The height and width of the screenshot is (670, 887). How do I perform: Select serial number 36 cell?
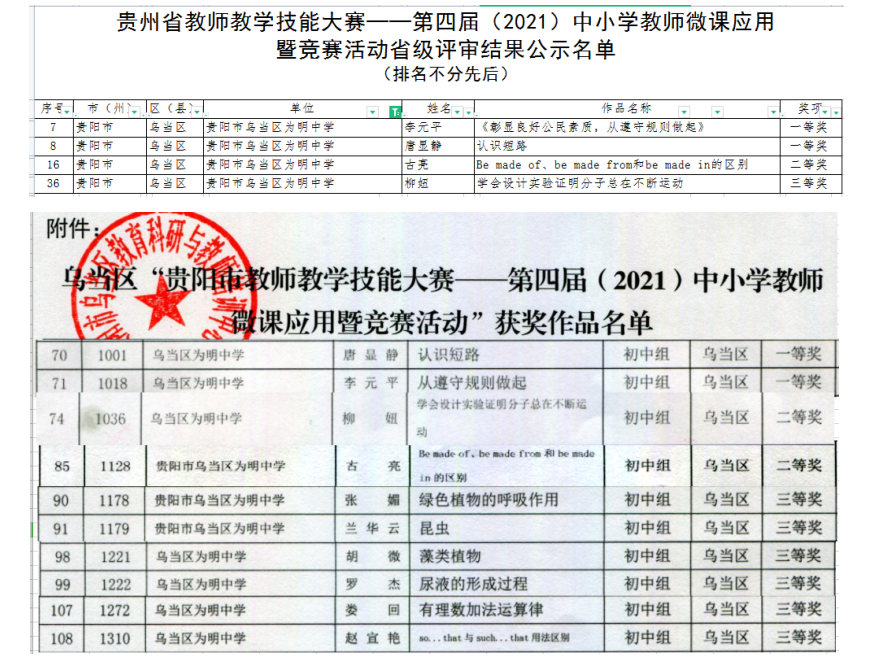53,183
